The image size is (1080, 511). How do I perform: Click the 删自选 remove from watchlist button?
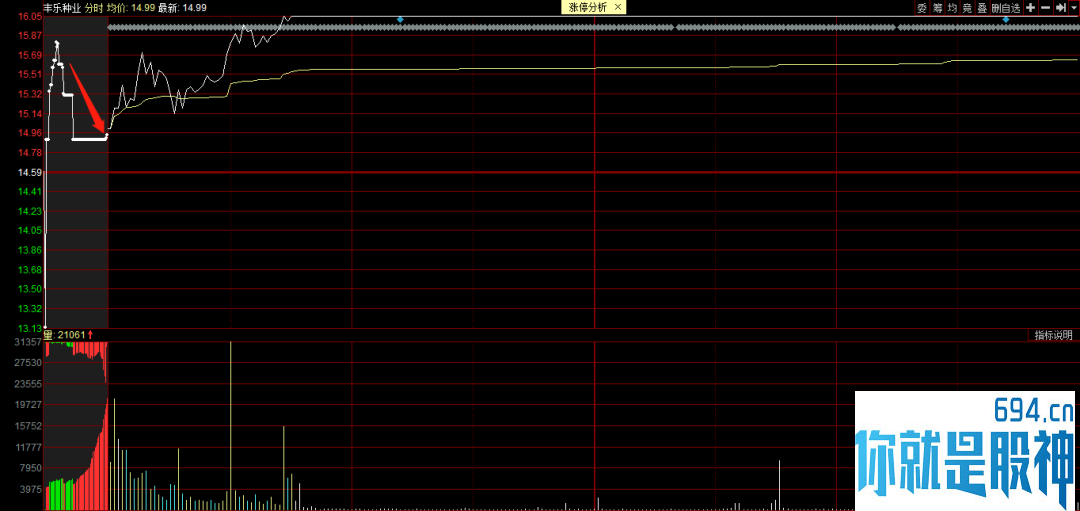[1006, 8]
